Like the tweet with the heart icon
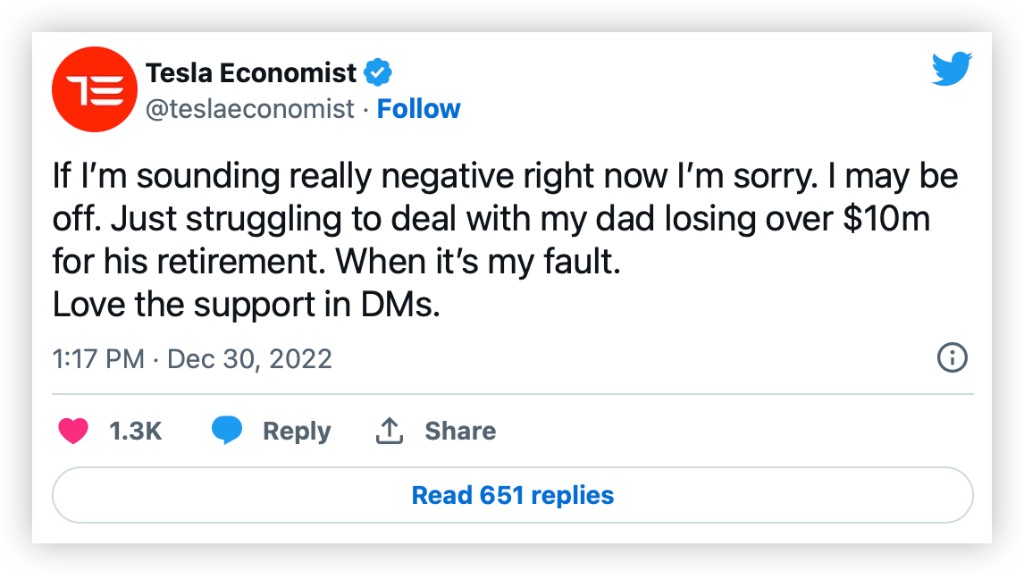The width and height of the screenshot is (1024, 575). (74, 431)
